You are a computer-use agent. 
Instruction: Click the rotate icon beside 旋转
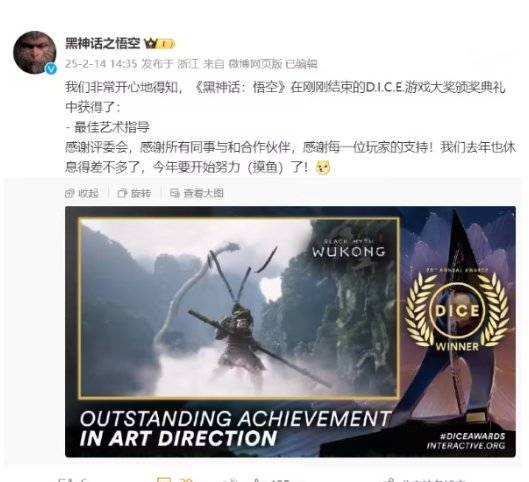(122, 193)
